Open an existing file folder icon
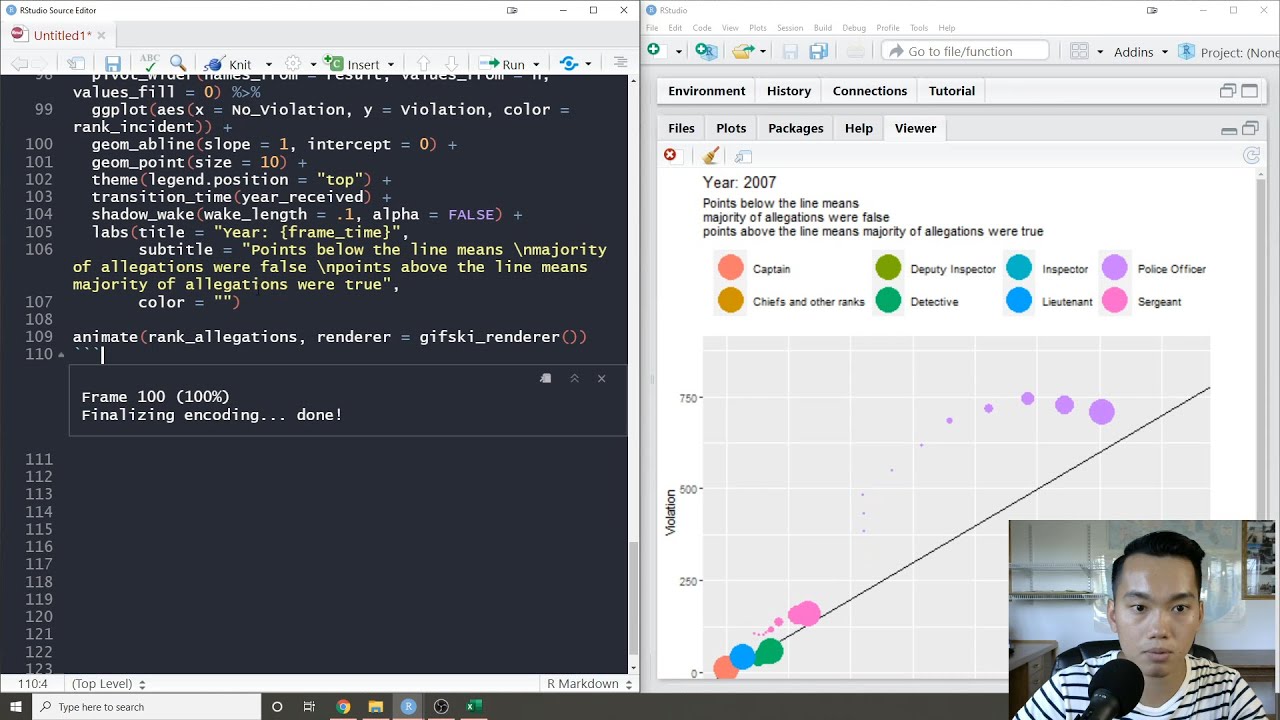Screen dimensions: 1280x720 coord(742,51)
